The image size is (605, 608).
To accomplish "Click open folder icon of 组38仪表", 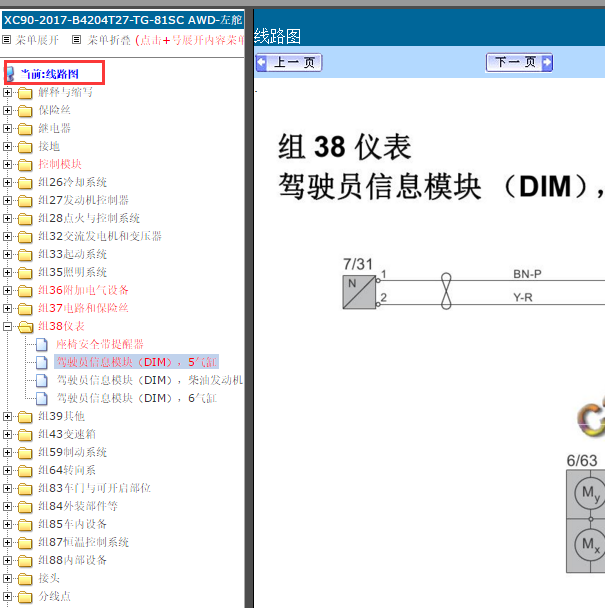I will pyautogui.click(x=26, y=326).
